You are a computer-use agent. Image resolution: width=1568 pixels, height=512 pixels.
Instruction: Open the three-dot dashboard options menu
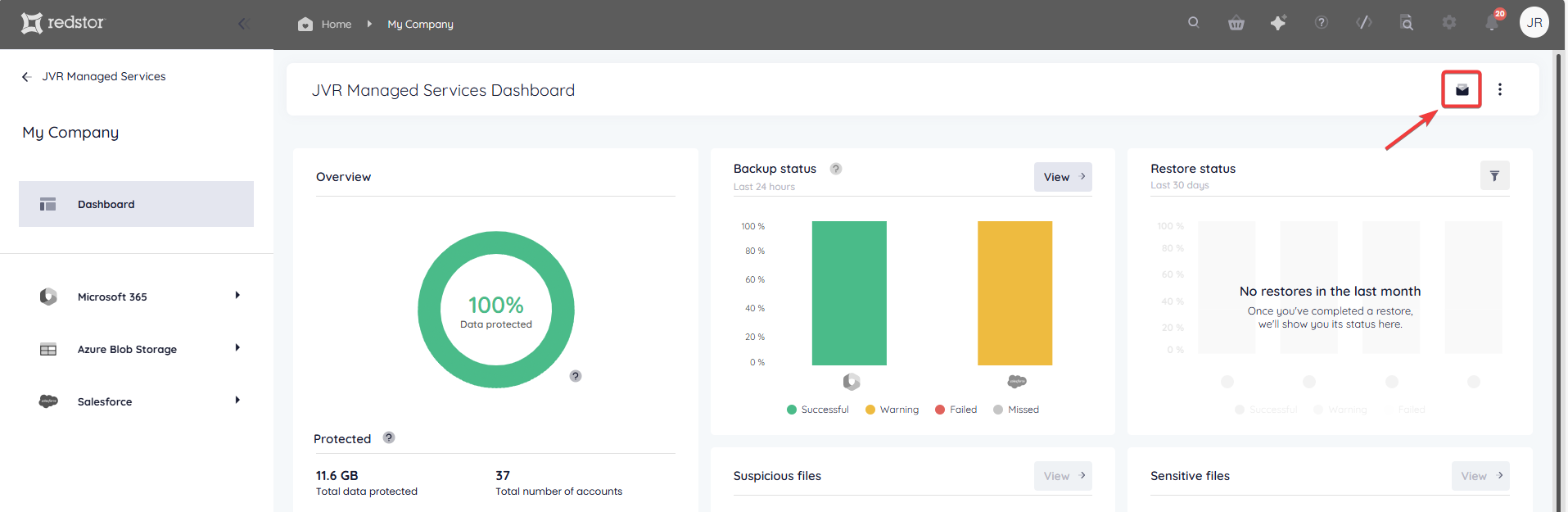tap(1500, 89)
